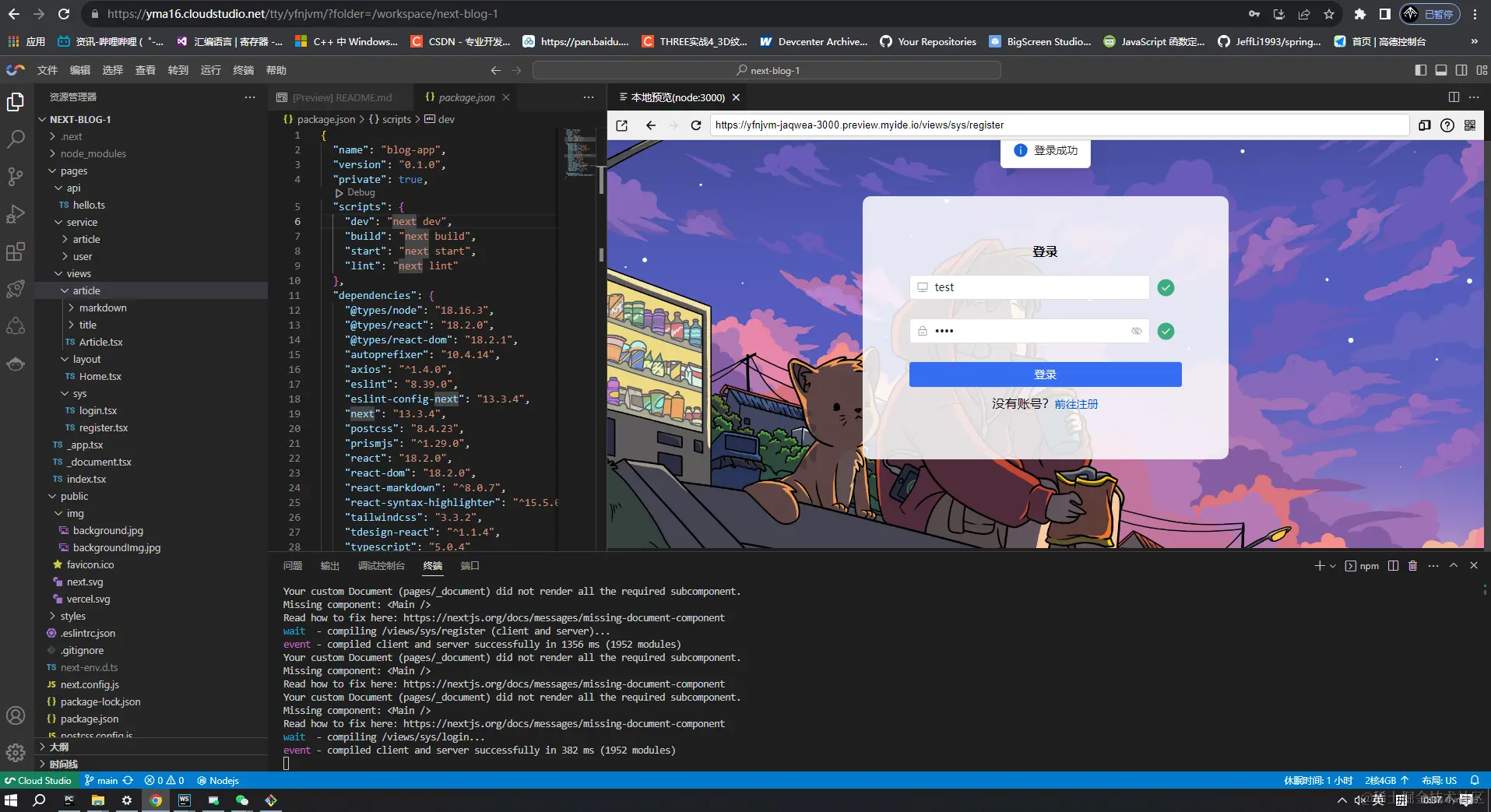The height and width of the screenshot is (812, 1491).
Task: Toggle the primary sidebar visibility
Action: click(x=1419, y=69)
